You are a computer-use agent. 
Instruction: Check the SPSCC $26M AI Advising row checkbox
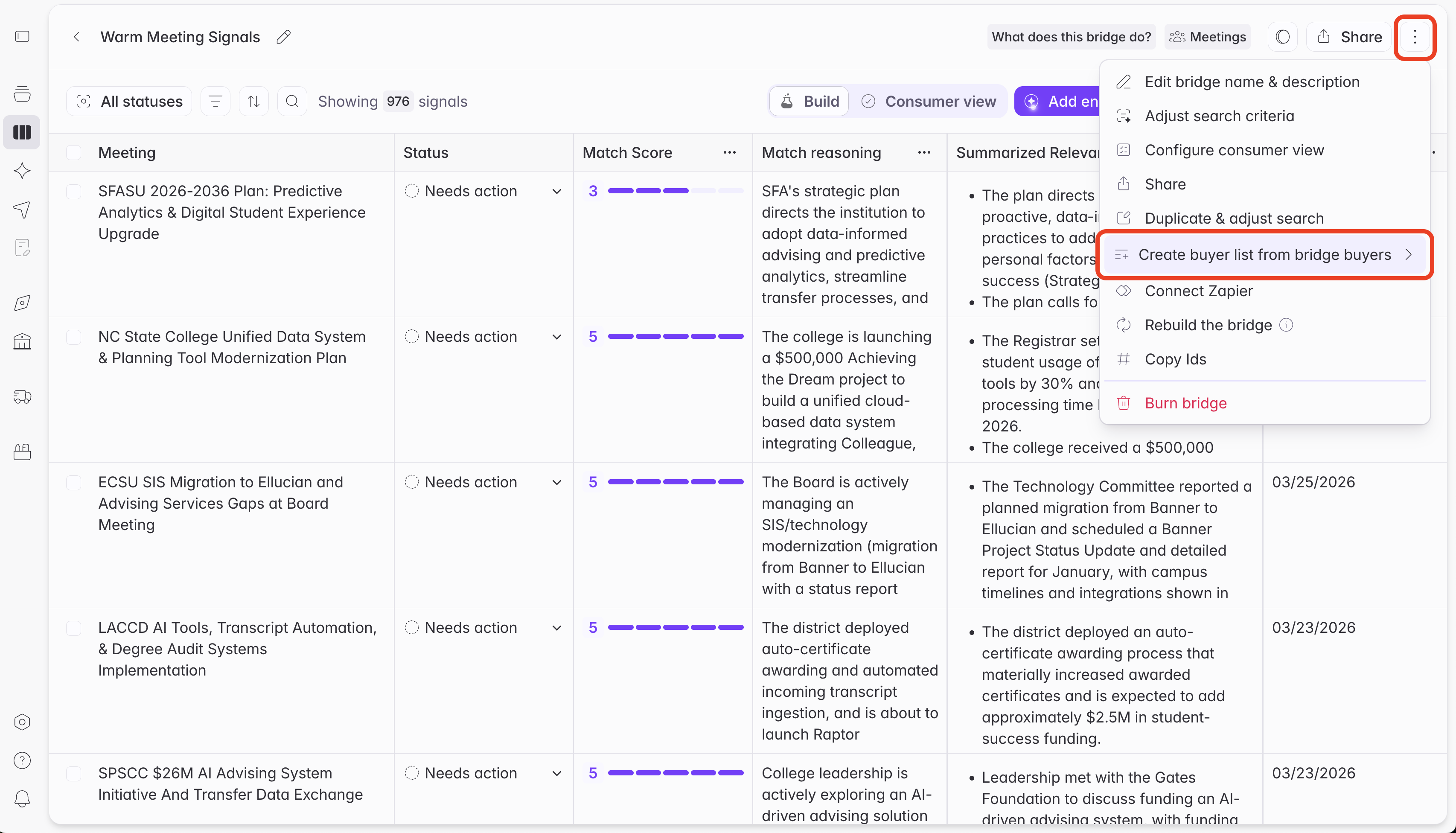74,774
